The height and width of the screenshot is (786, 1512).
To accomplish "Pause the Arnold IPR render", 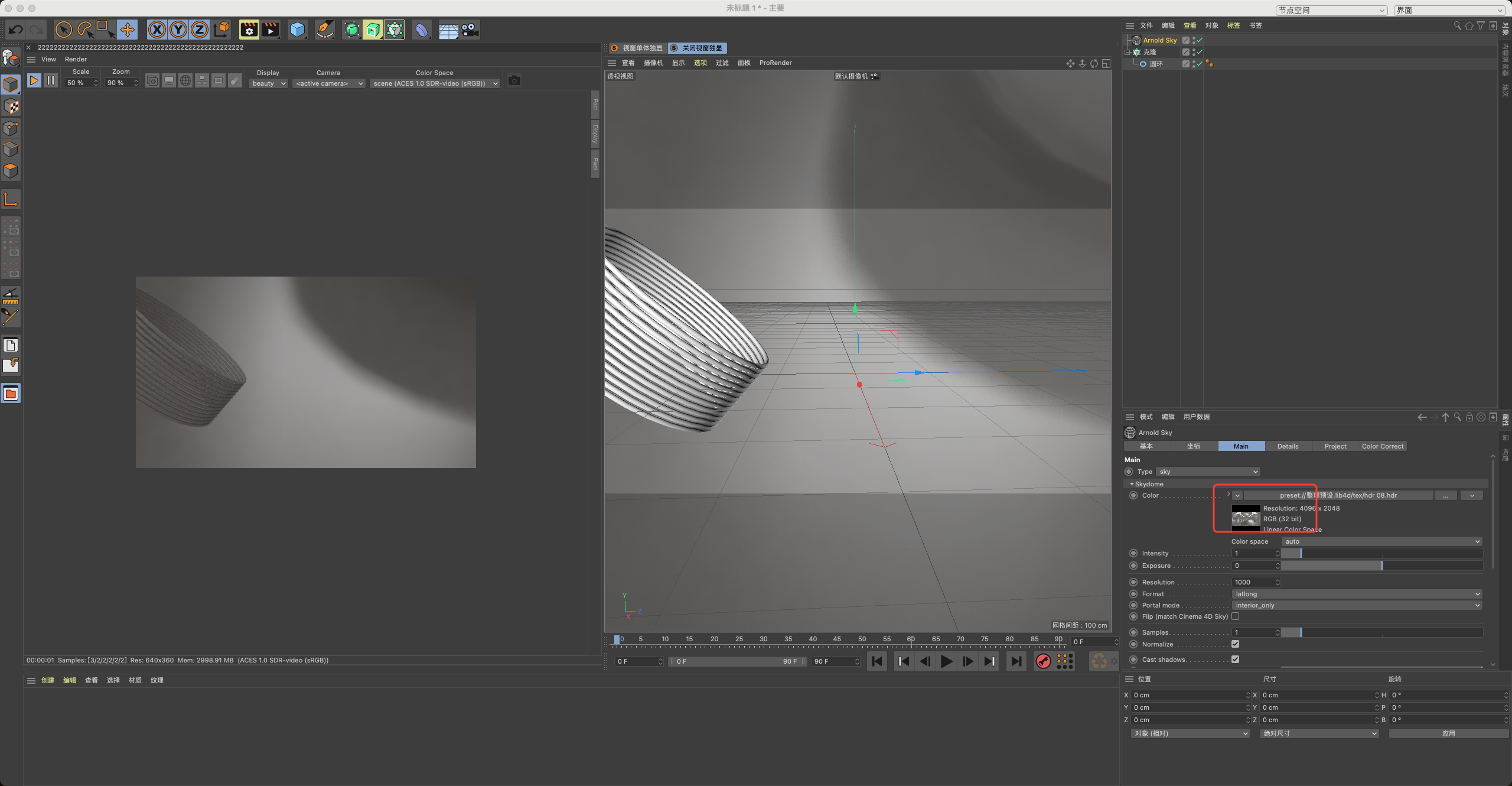I will click(51, 81).
